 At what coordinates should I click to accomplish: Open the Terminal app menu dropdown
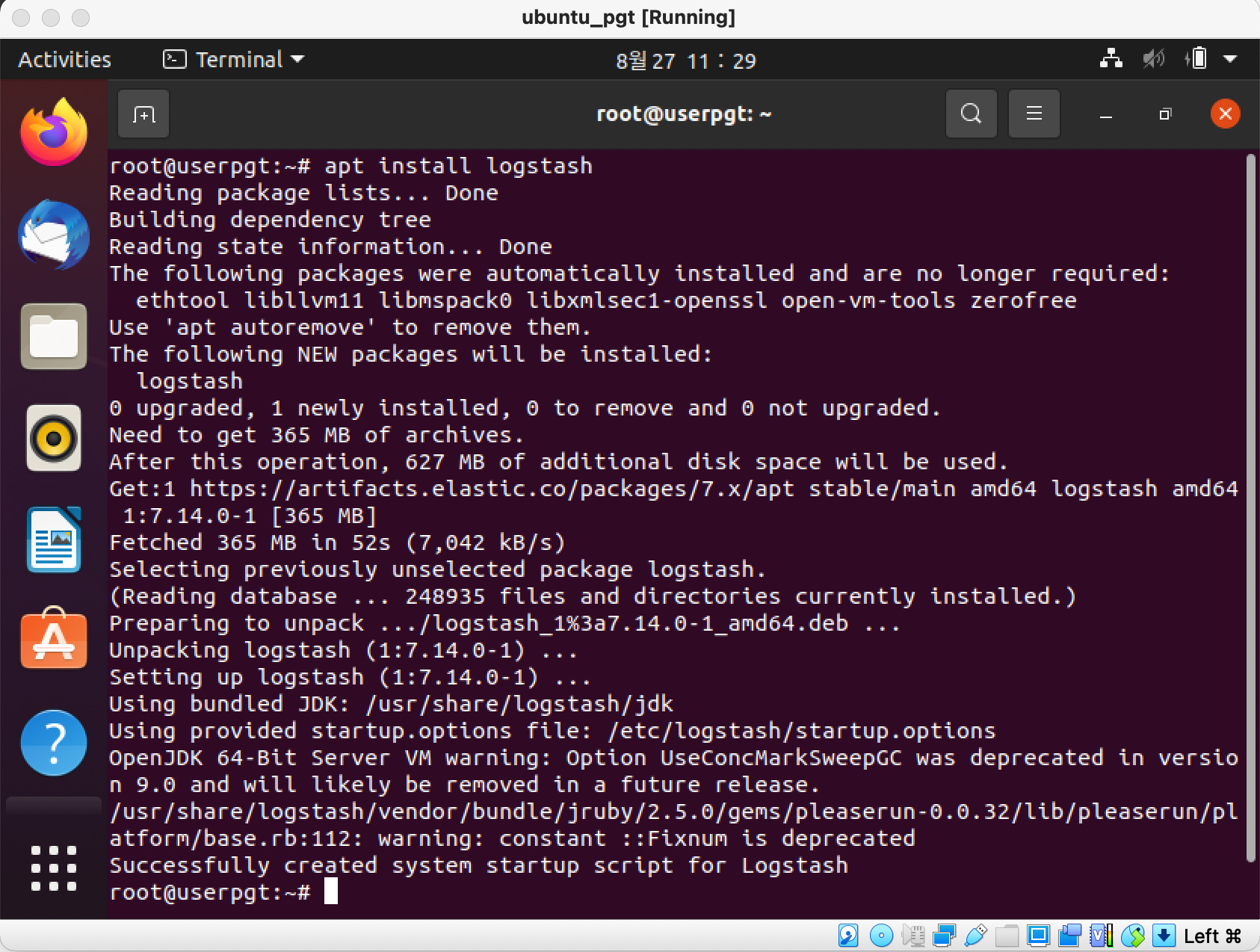(234, 60)
